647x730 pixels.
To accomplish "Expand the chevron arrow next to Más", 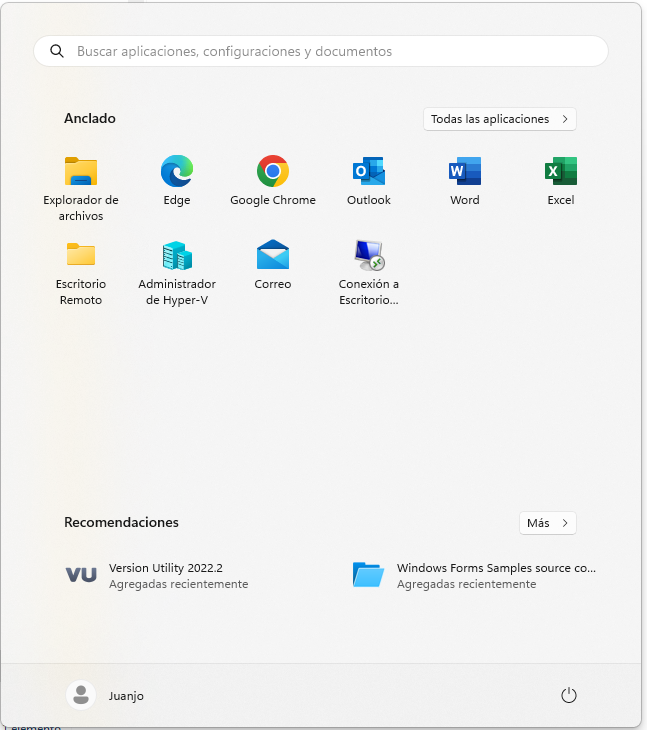I will [x=565, y=523].
